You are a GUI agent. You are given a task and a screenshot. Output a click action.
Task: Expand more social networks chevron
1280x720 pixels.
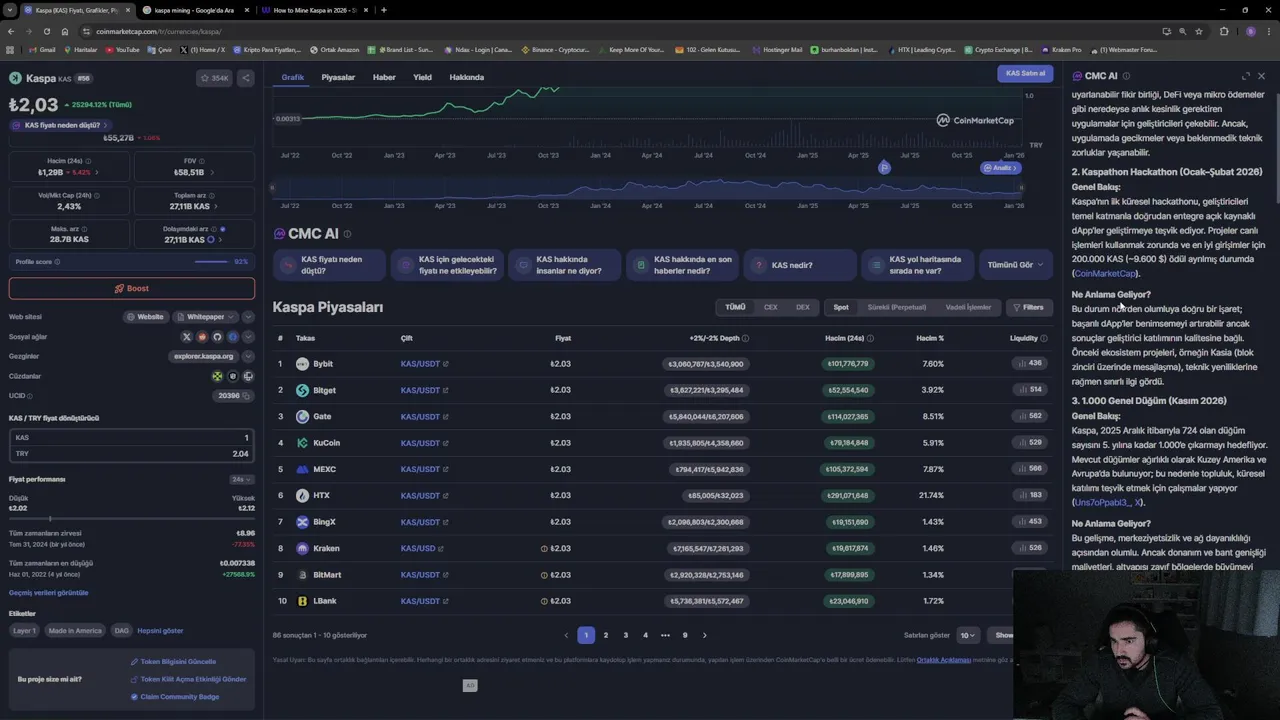pos(248,337)
